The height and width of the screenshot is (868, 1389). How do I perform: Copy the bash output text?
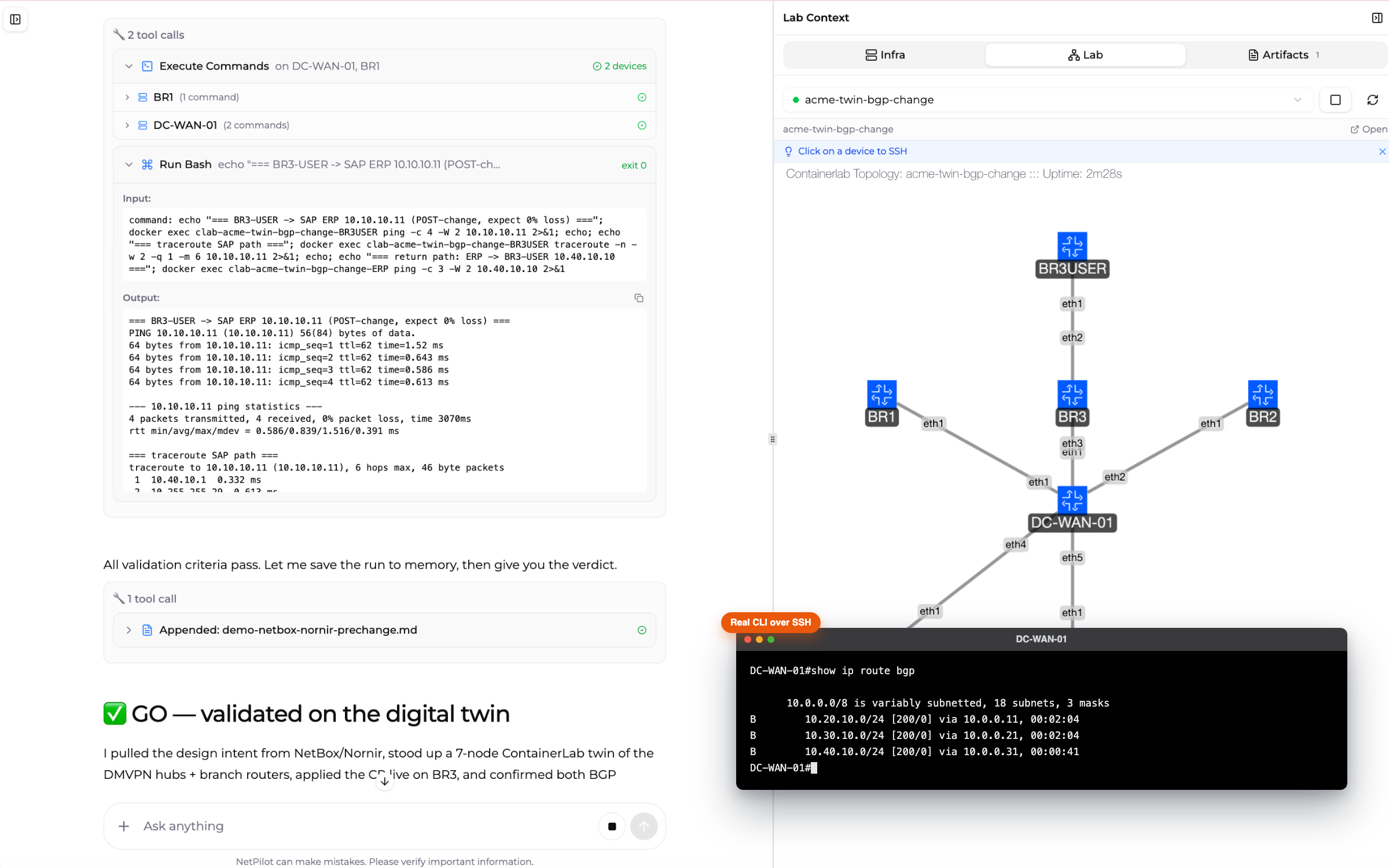[639, 298]
